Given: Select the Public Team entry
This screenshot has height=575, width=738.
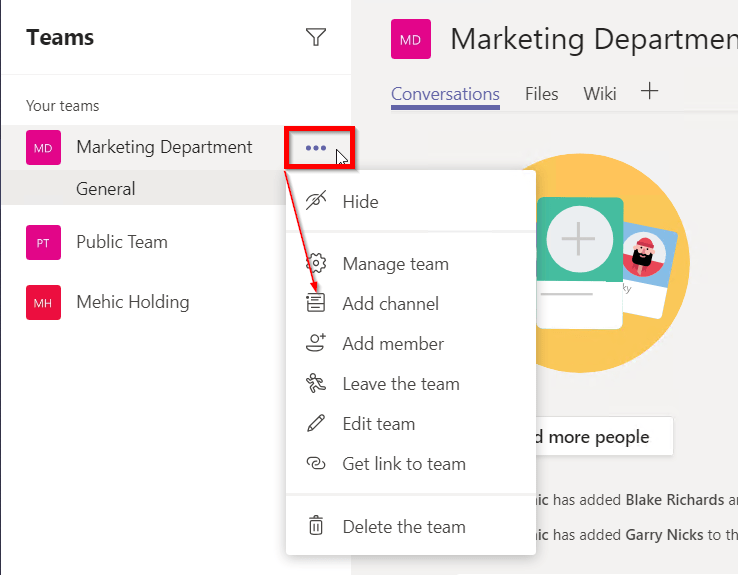Looking at the screenshot, I should coord(122,242).
